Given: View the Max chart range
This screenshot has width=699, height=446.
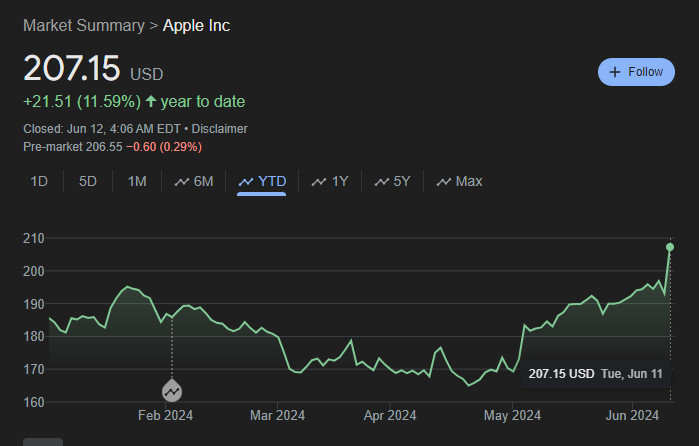Looking at the screenshot, I should click(459, 182).
